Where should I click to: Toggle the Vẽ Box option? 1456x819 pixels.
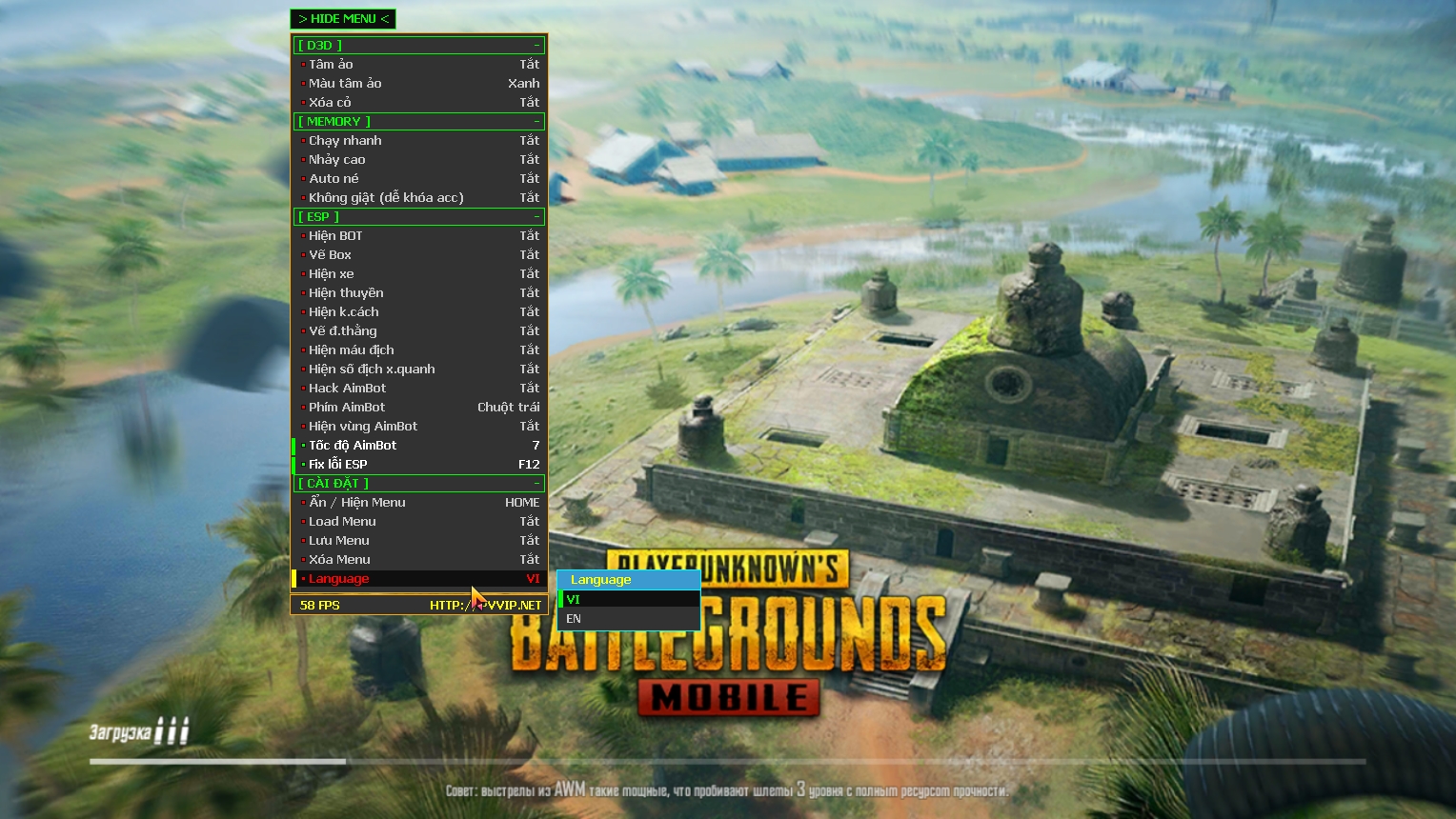click(x=419, y=254)
